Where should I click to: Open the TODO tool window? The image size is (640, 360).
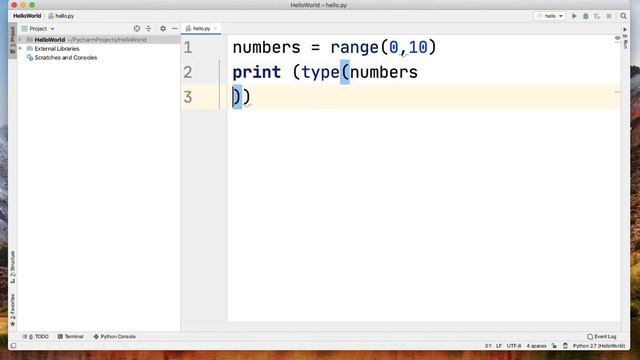tap(36, 336)
